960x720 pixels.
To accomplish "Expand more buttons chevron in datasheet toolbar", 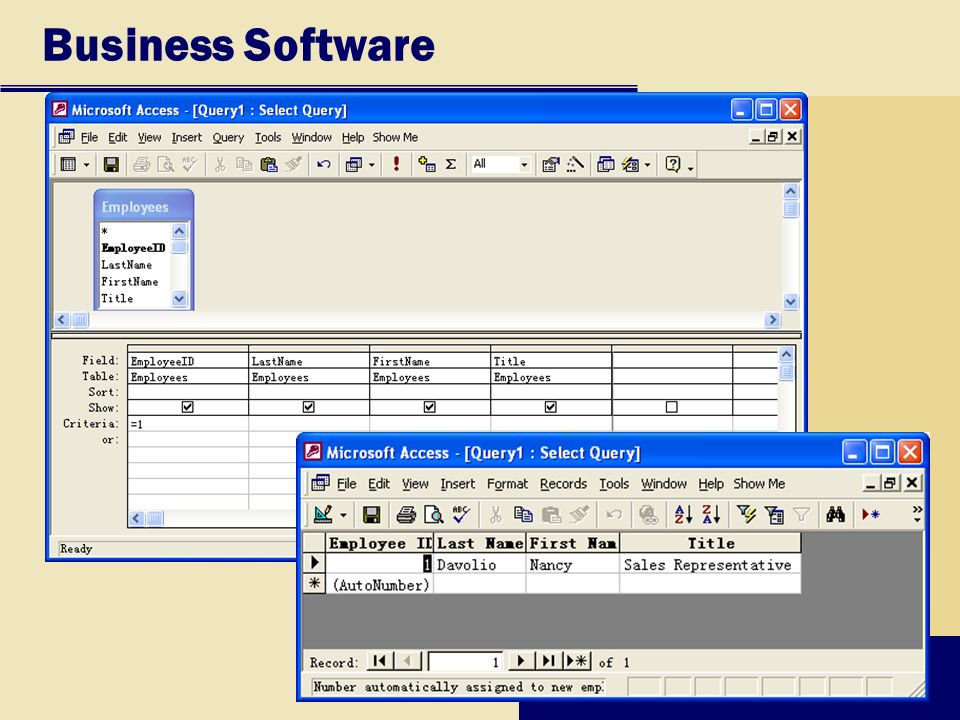I will [917, 514].
